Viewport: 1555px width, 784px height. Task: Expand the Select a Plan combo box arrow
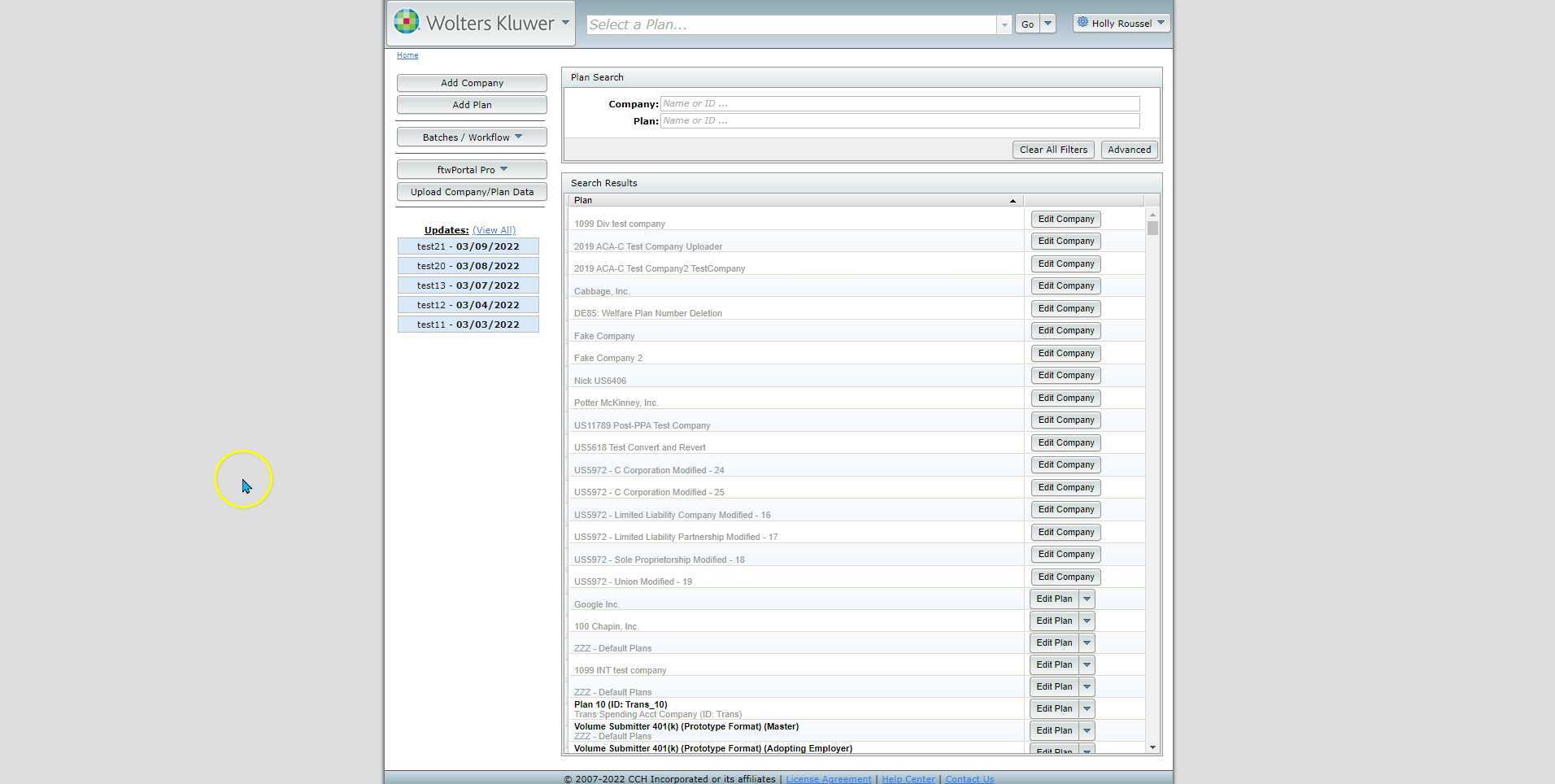pyautogui.click(x=1004, y=25)
